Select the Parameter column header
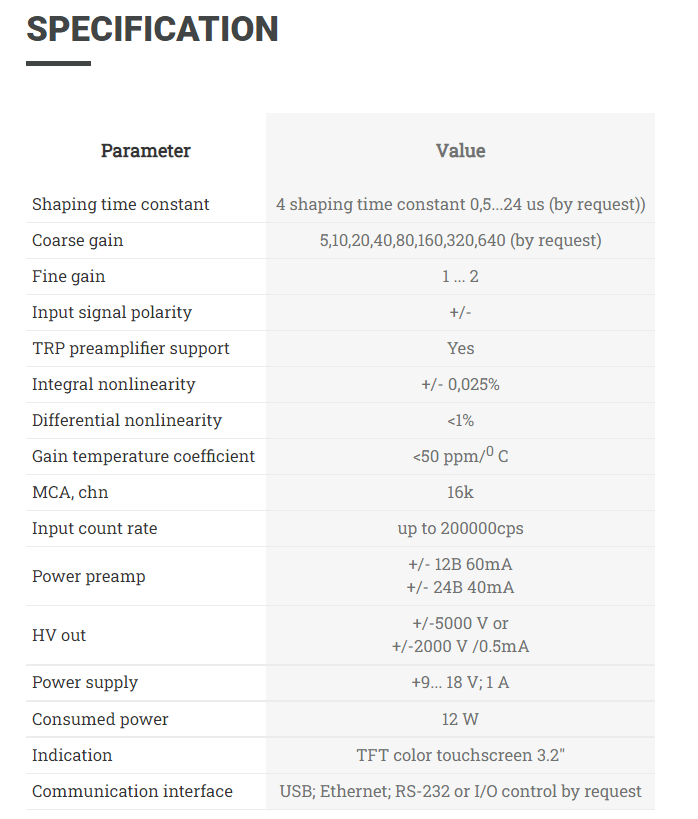The image size is (698, 819). (x=146, y=150)
